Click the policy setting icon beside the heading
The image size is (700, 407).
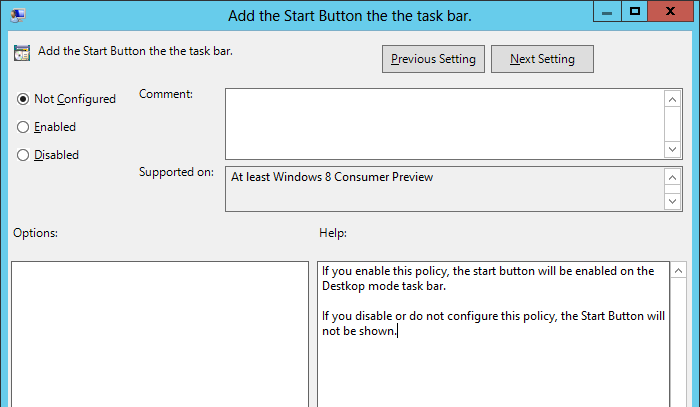click(x=22, y=52)
